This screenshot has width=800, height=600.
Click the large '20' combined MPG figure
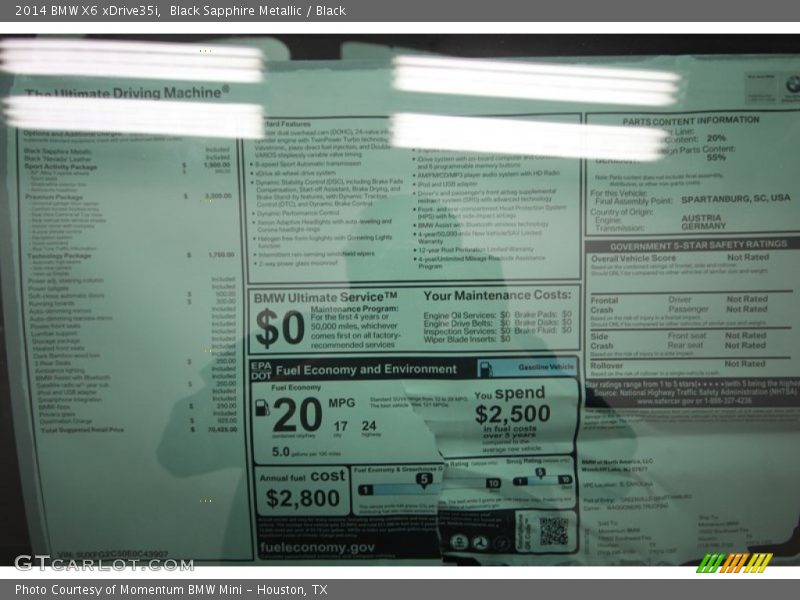pyautogui.click(x=297, y=415)
